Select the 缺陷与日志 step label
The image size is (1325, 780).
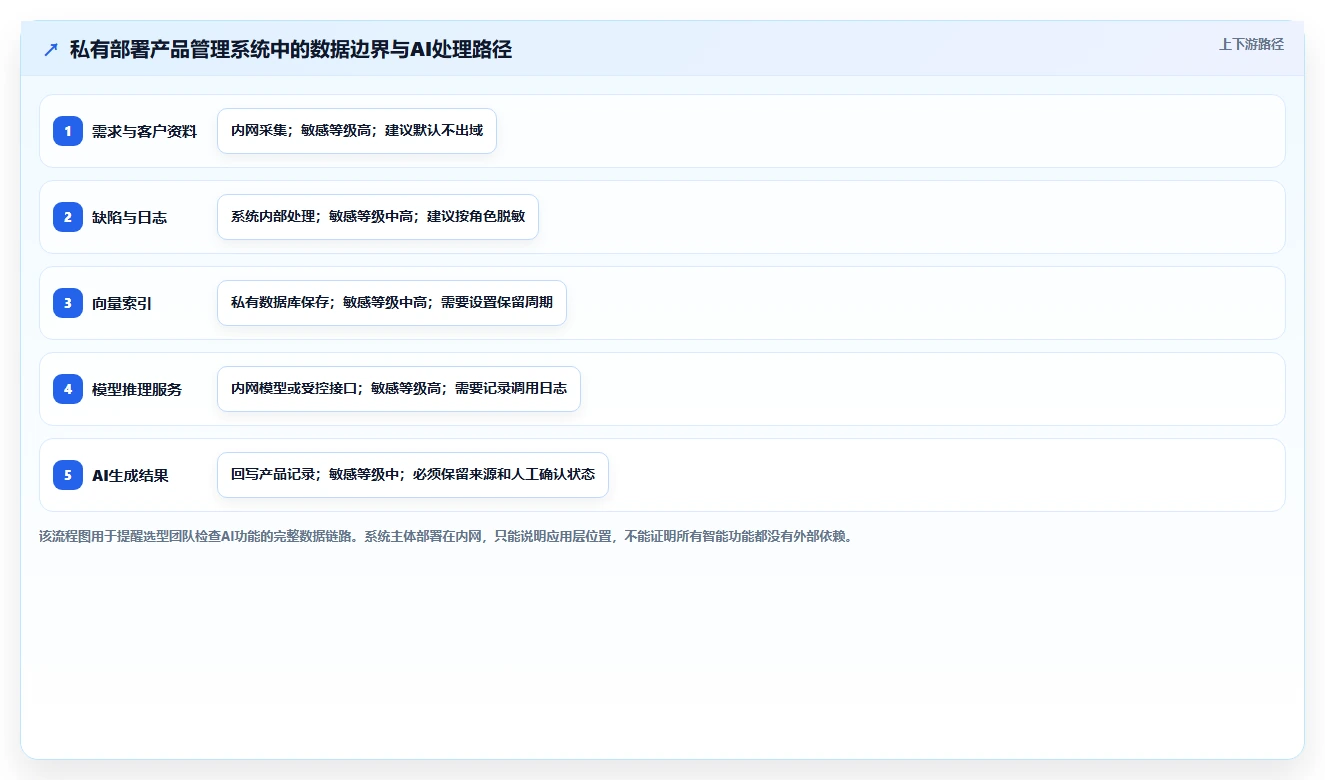[129, 218]
